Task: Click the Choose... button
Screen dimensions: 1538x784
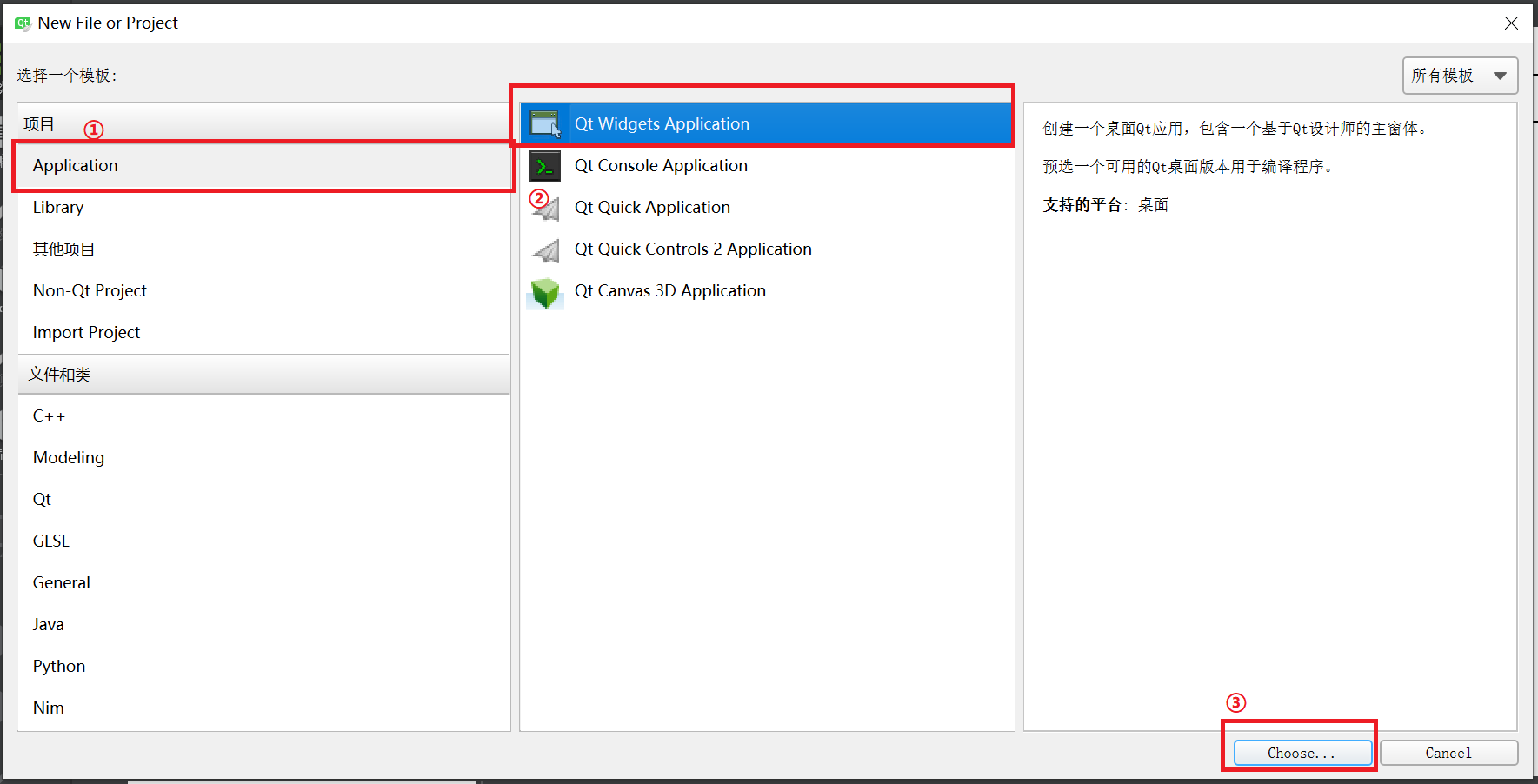Action: (x=1302, y=753)
